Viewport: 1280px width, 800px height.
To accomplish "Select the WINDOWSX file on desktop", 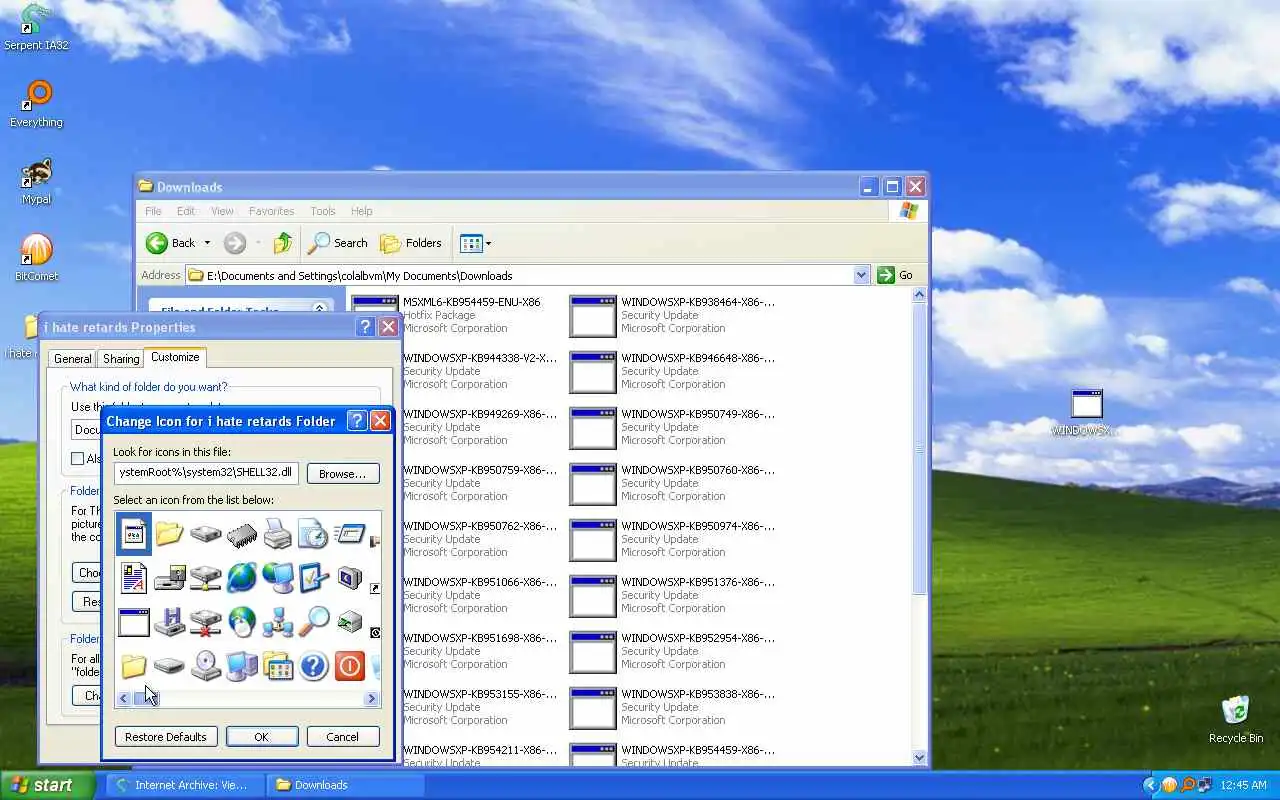I will pos(1086,413).
